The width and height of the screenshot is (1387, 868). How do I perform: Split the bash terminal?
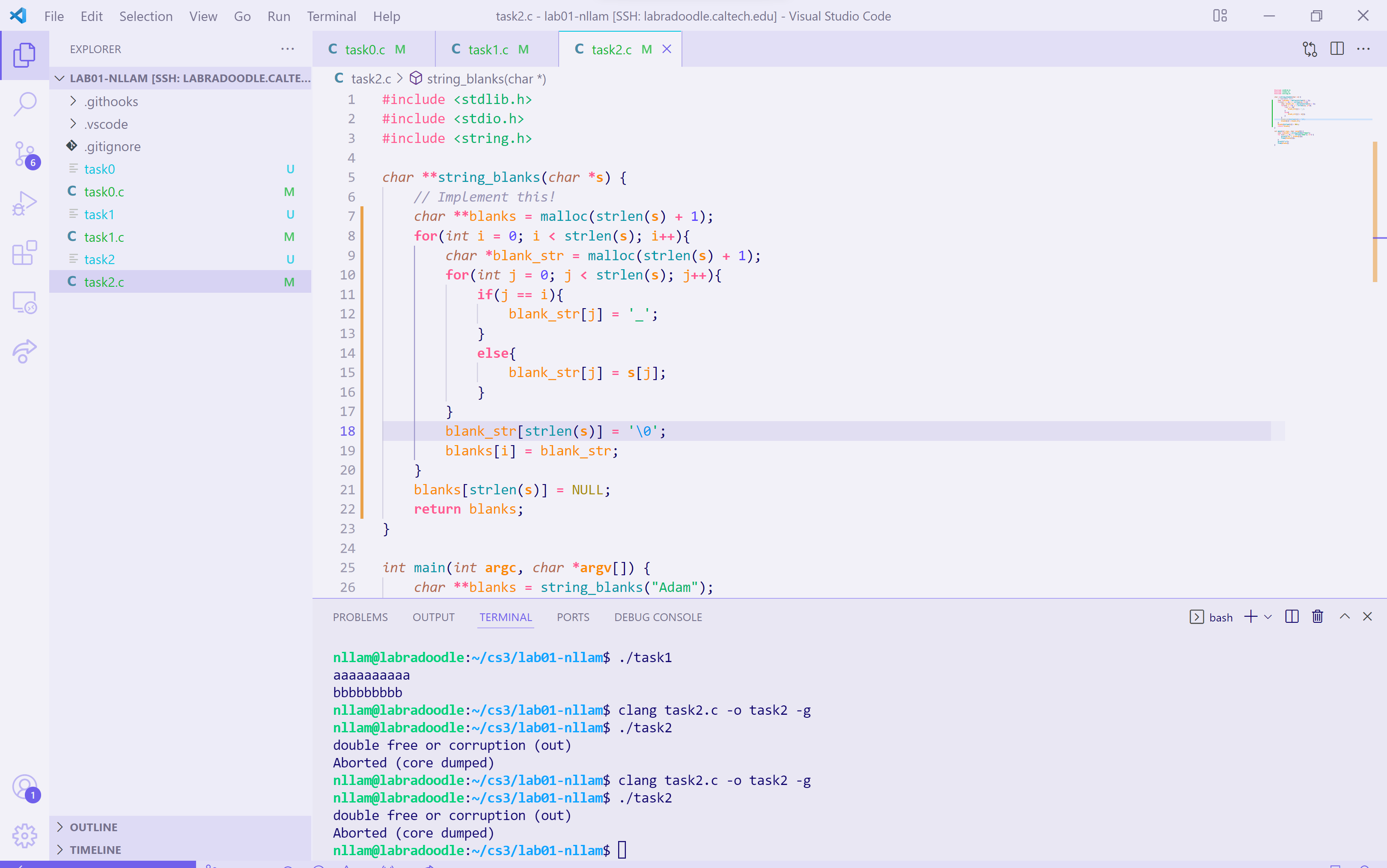coord(1292,617)
